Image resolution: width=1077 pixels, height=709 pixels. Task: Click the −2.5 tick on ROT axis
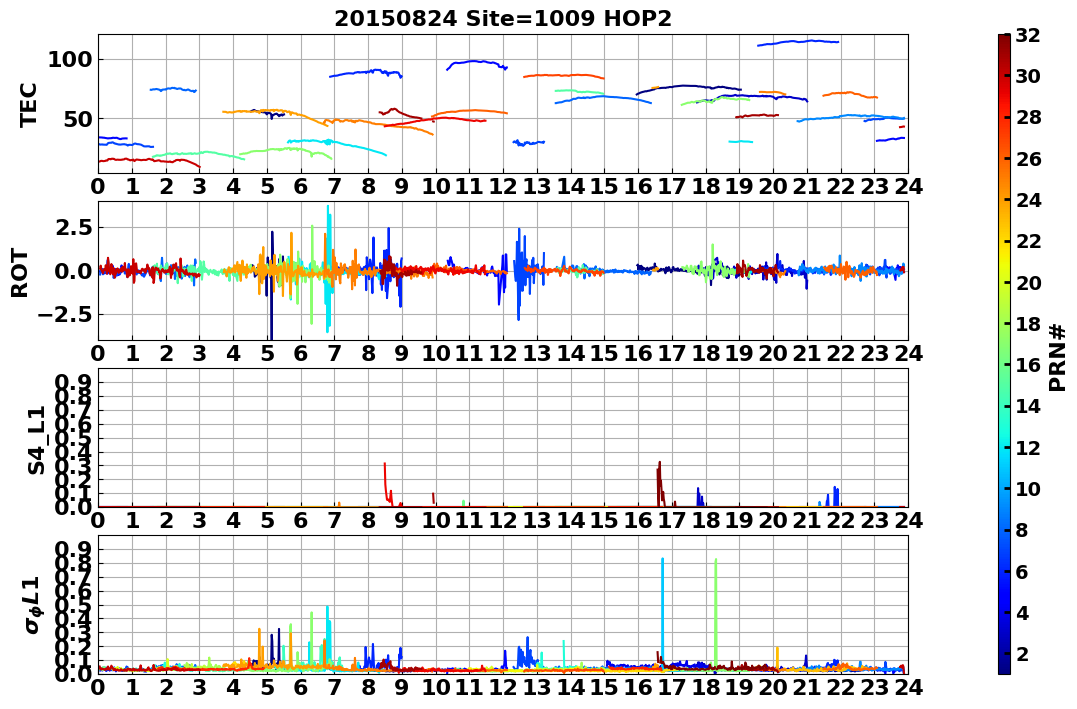65,315
